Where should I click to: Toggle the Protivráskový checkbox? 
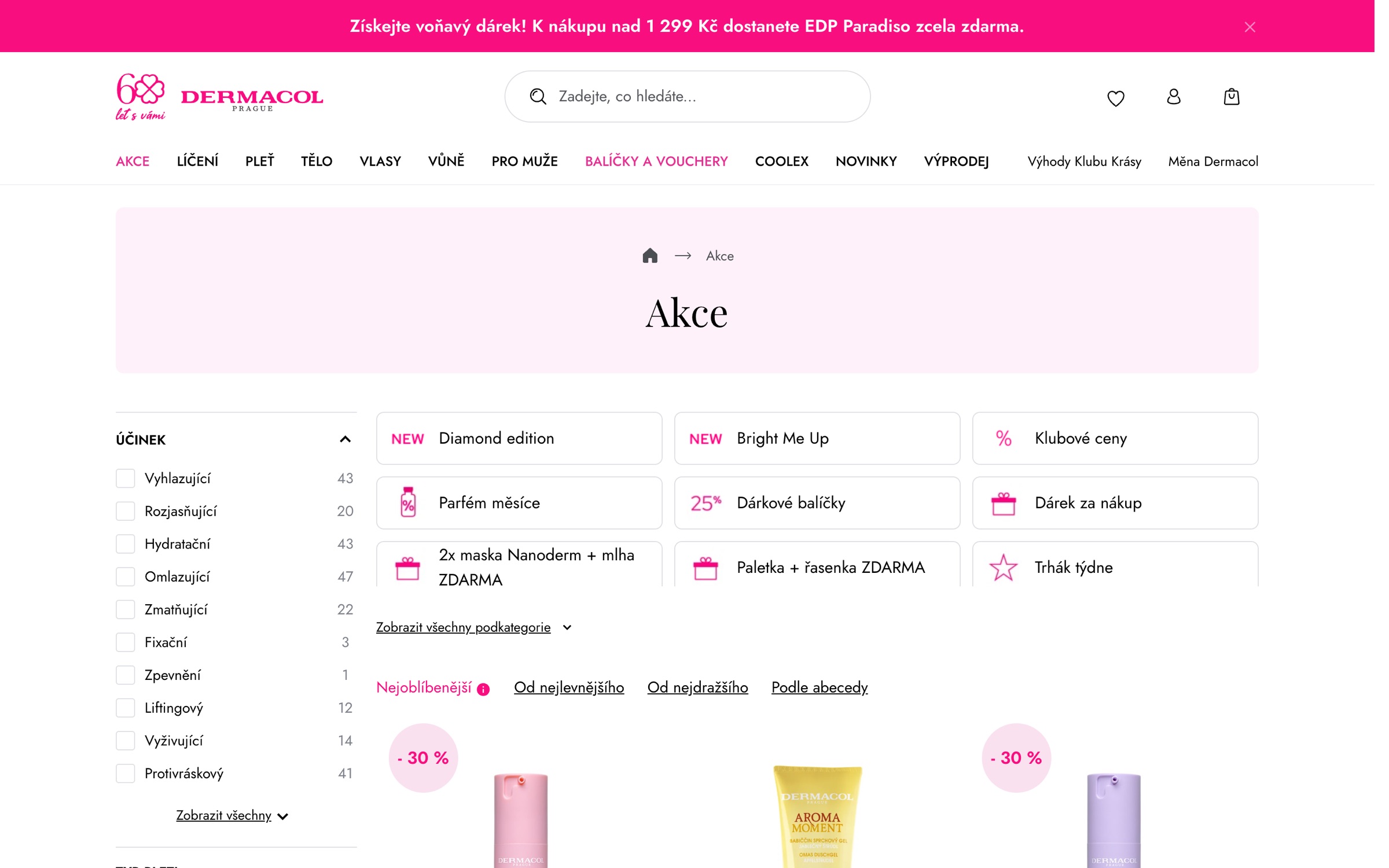pos(125,774)
